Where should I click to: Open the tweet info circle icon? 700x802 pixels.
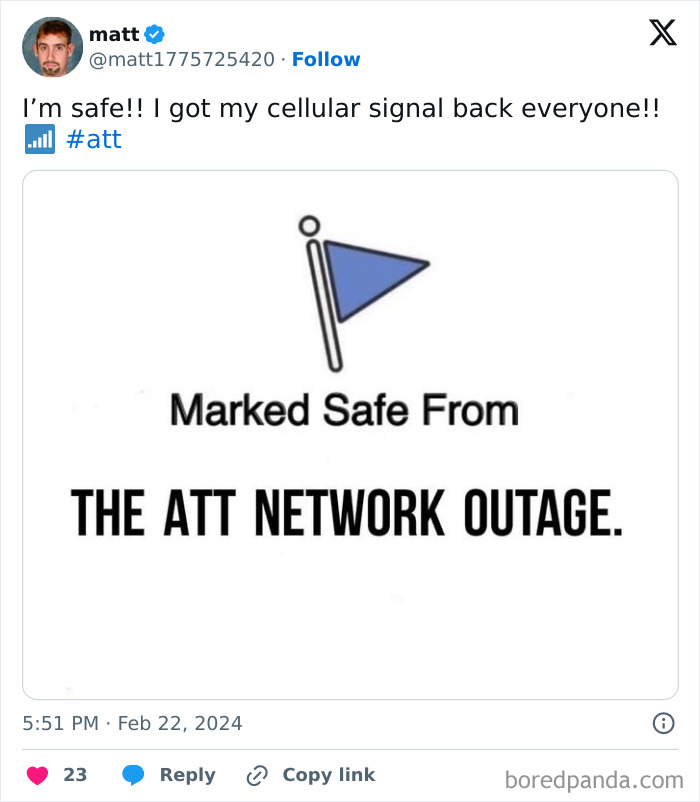tap(662, 723)
